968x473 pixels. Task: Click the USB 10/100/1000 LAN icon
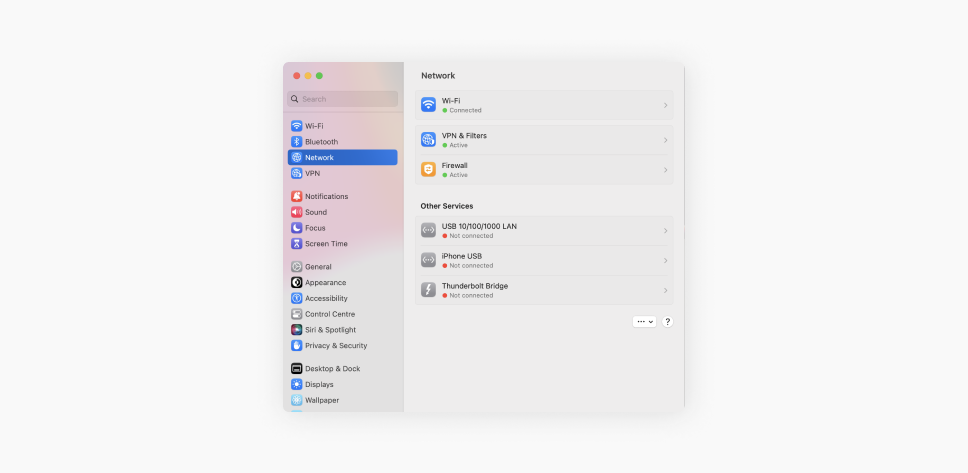[x=428, y=230]
